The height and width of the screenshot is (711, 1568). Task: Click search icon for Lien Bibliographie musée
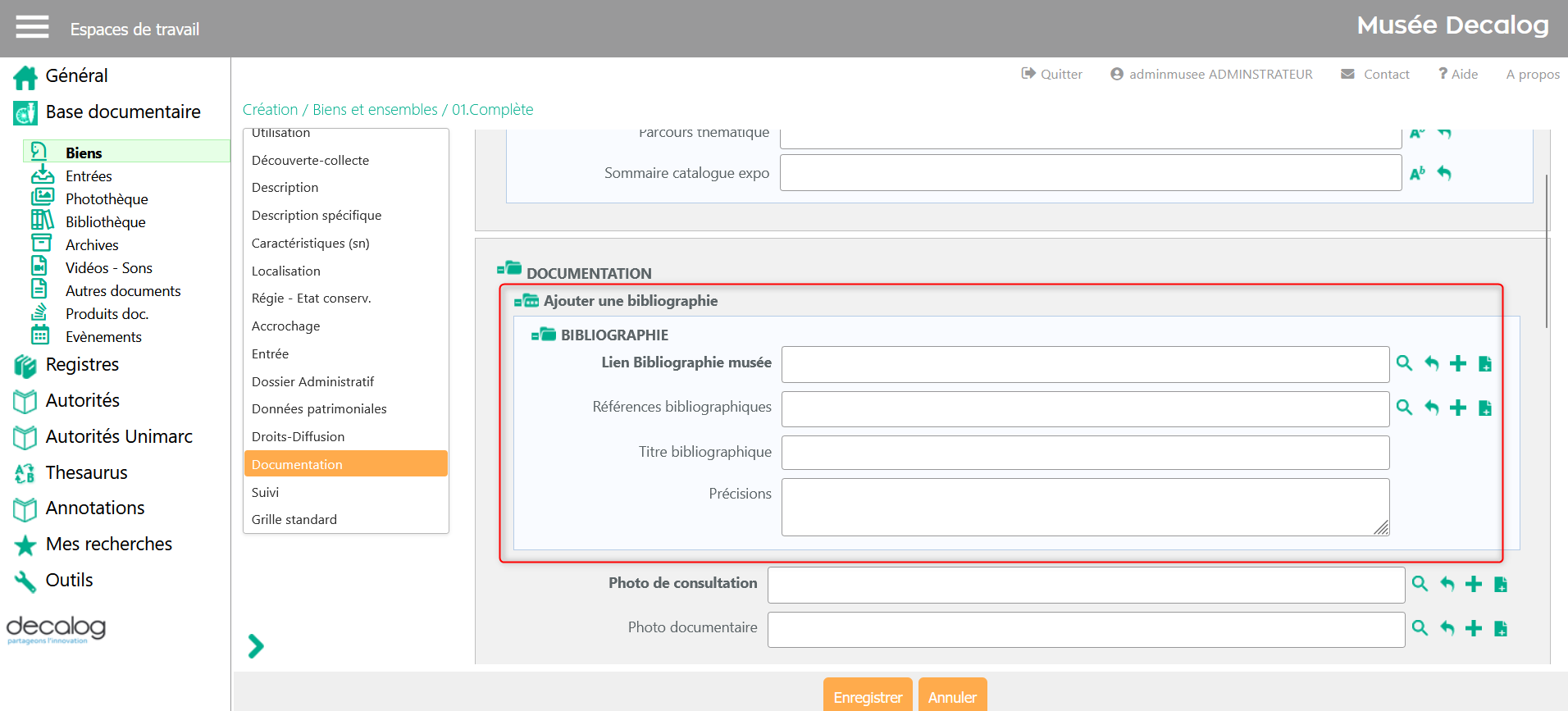point(1404,363)
